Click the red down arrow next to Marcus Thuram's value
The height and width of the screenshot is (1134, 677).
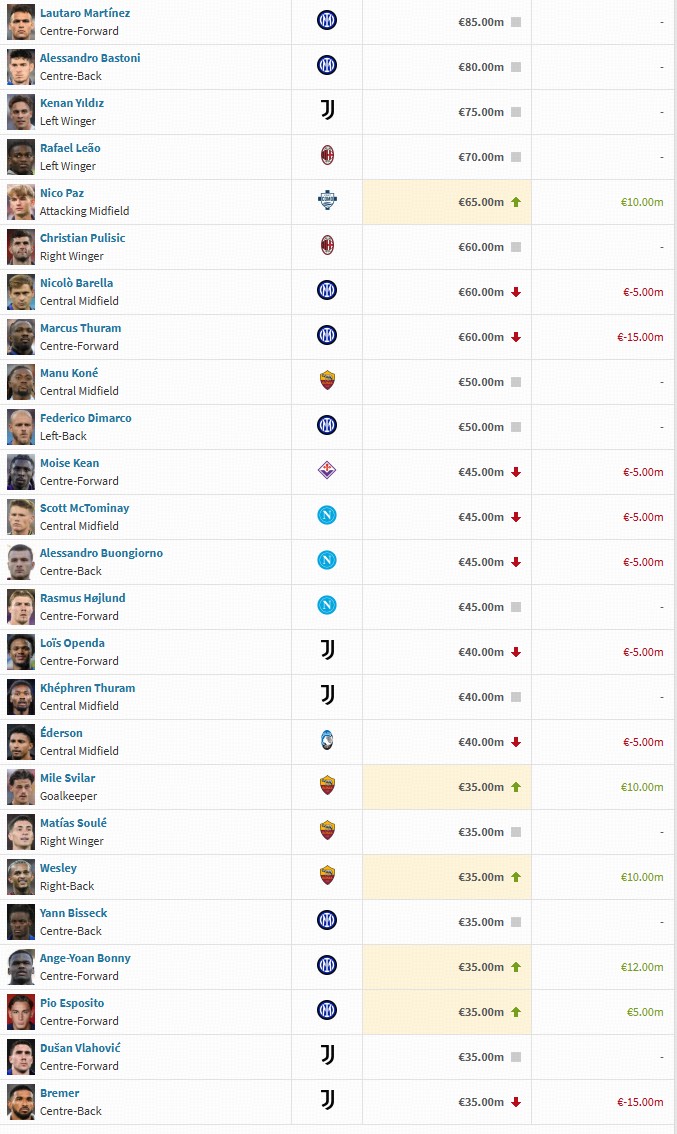516,337
